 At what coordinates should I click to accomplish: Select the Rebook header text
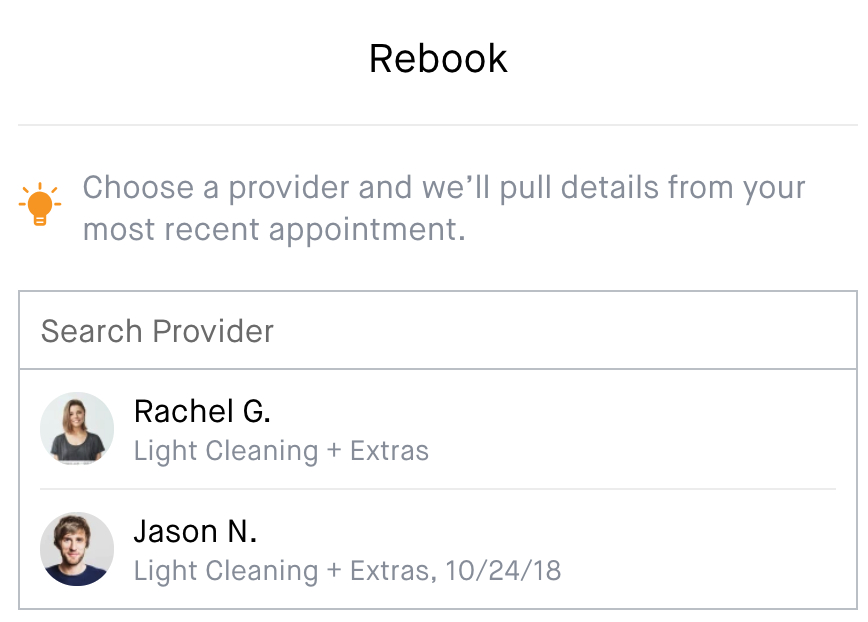pyautogui.click(x=438, y=58)
